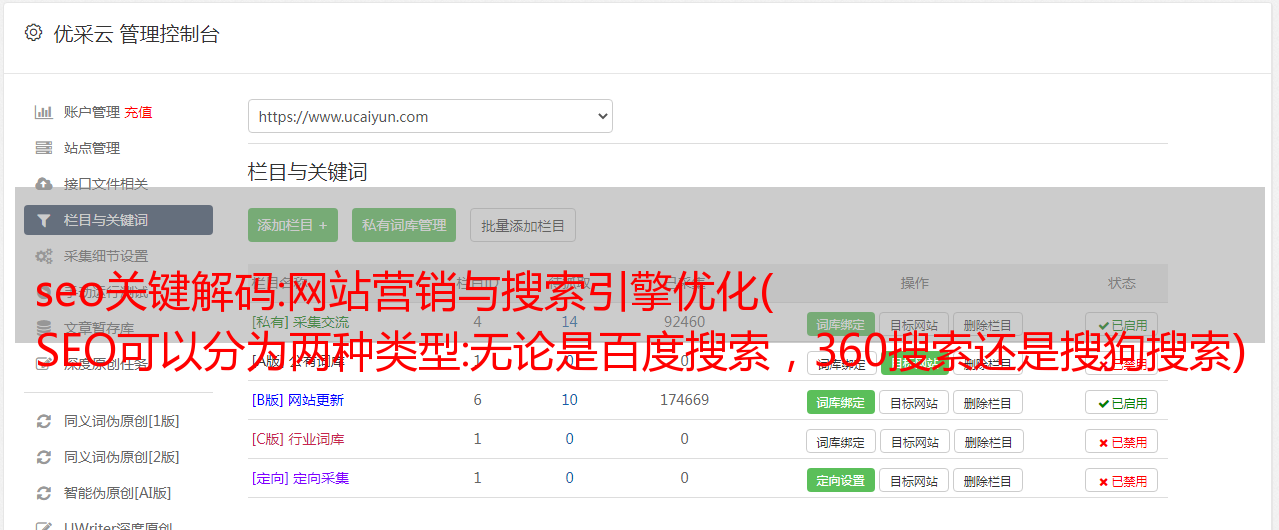The image size is (1279, 530).
Task: Toggle 已禁用 status for 行业词库
Action: coord(1122,441)
